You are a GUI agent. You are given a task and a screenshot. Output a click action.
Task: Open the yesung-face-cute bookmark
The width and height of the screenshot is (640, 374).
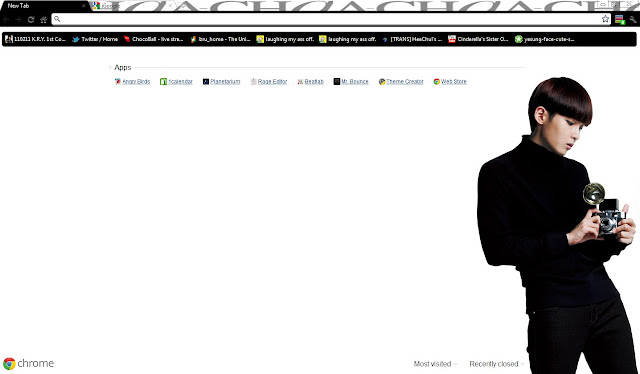click(x=545, y=39)
